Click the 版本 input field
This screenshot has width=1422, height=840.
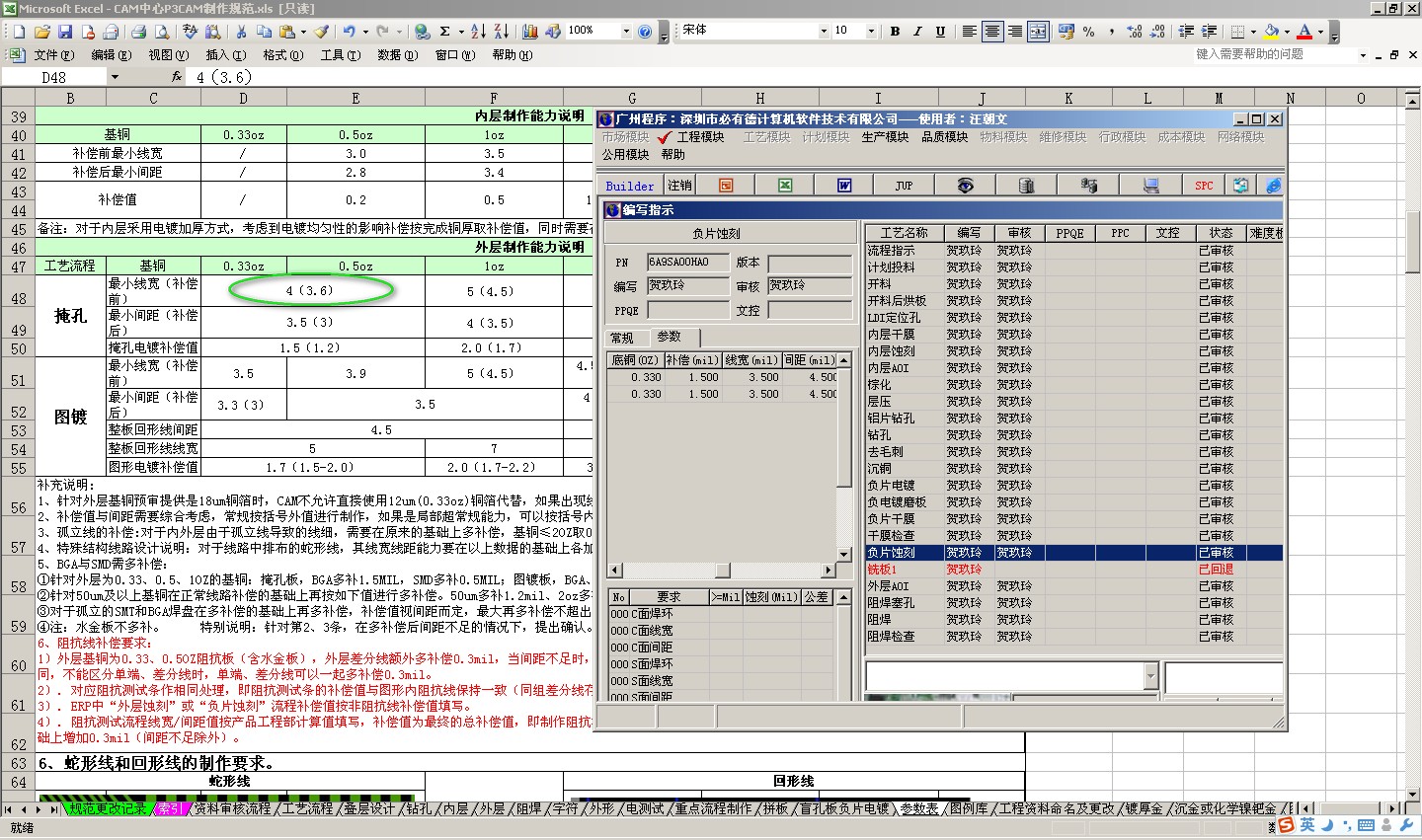[x=809, y=263]
